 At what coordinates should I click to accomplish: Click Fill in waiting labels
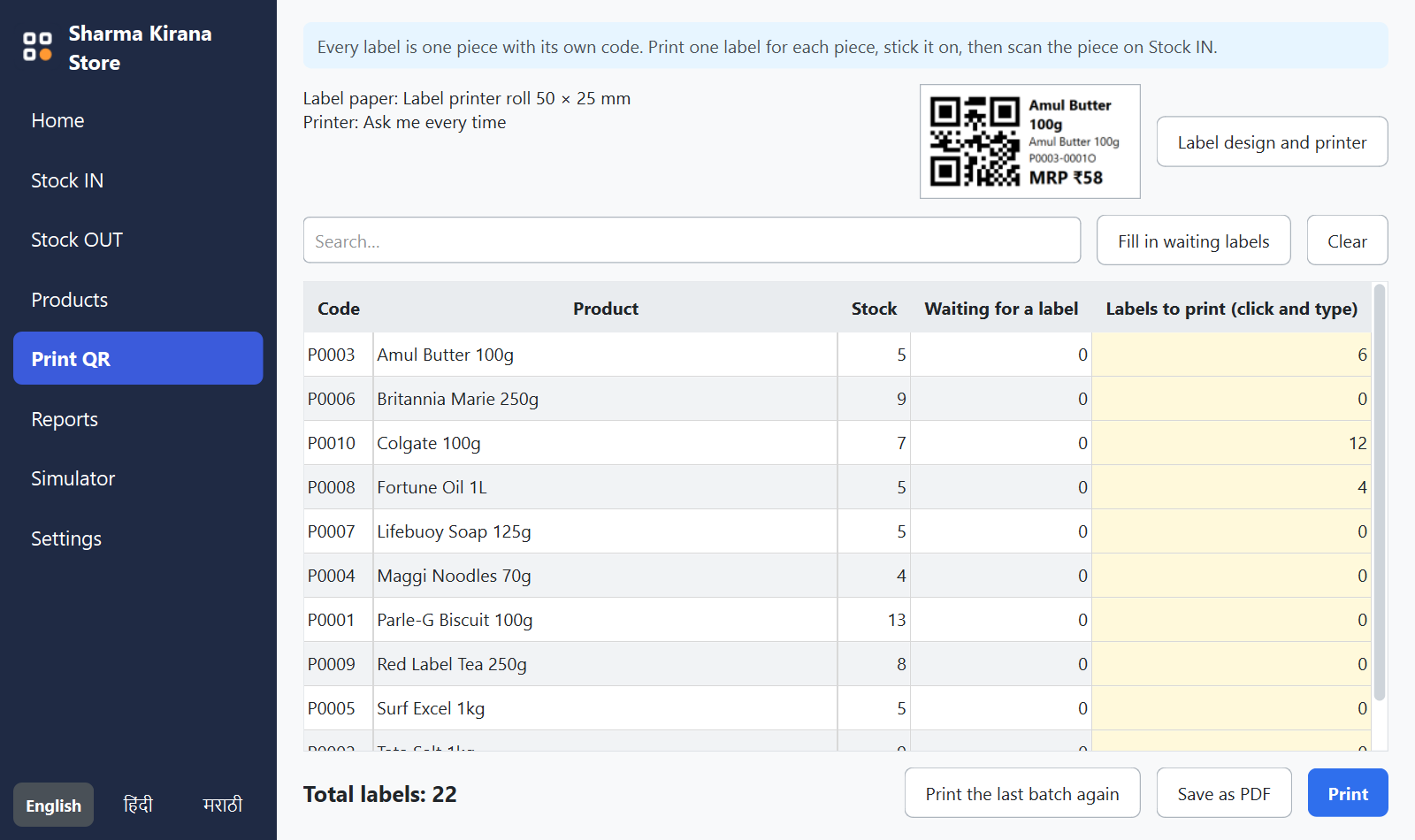(1193, 241)
